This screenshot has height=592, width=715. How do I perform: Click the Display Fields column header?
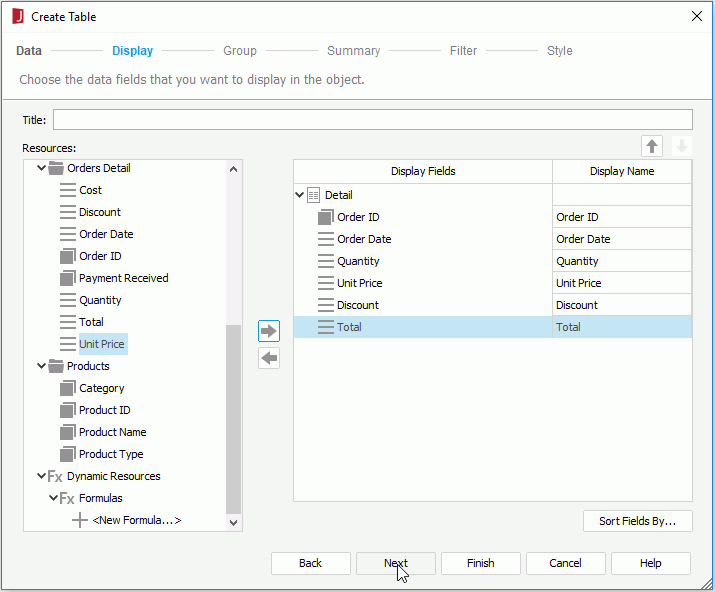pyautogui.click(x=423, y=171)
